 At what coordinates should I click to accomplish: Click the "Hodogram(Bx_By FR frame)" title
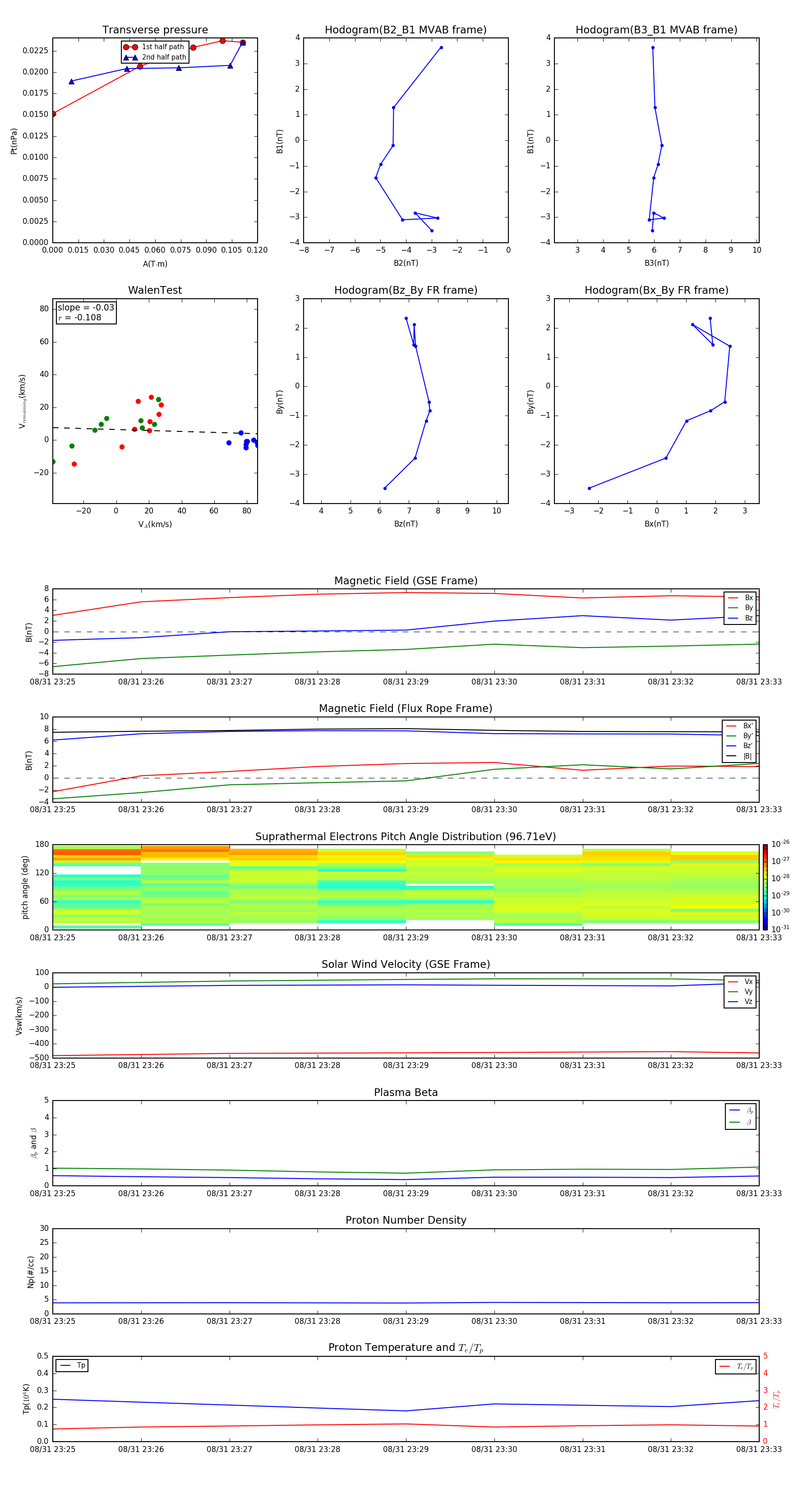pos(656,290)
